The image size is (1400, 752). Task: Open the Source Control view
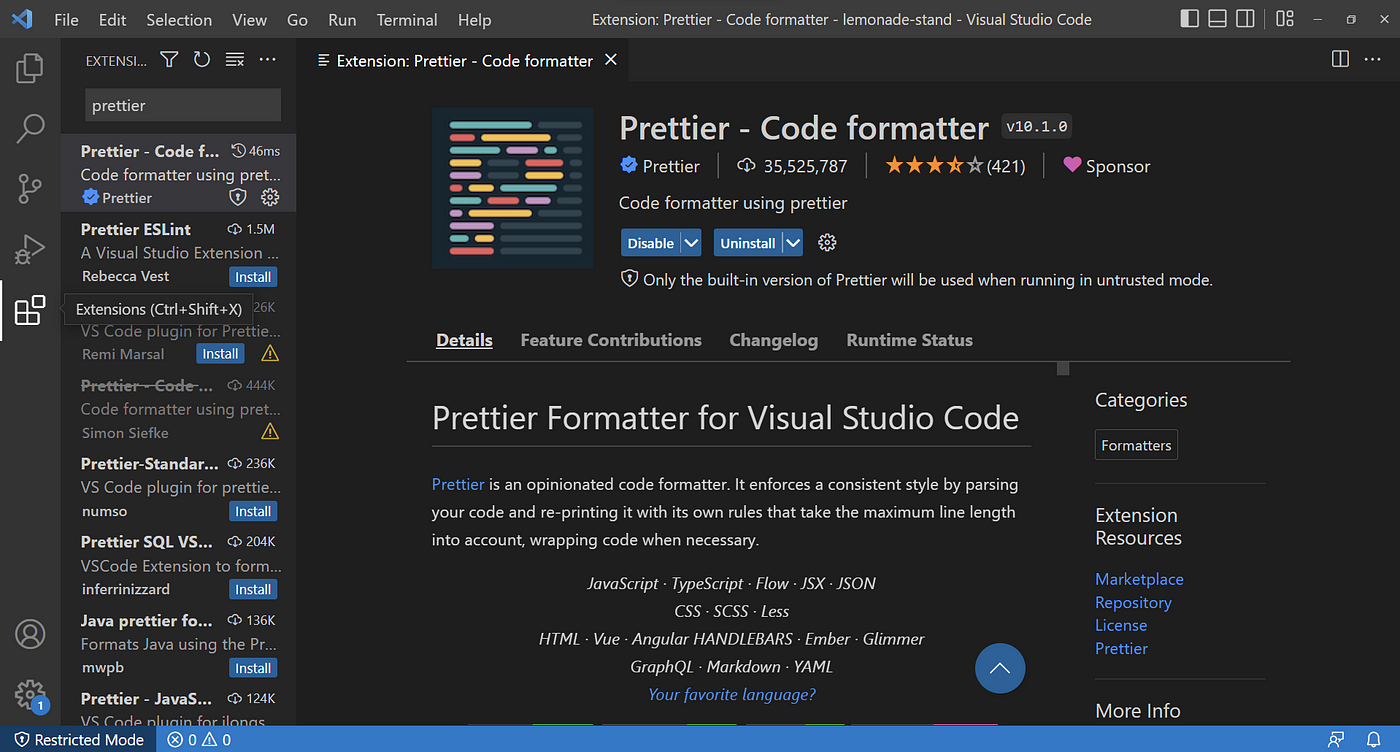click(x=30, y=188)
